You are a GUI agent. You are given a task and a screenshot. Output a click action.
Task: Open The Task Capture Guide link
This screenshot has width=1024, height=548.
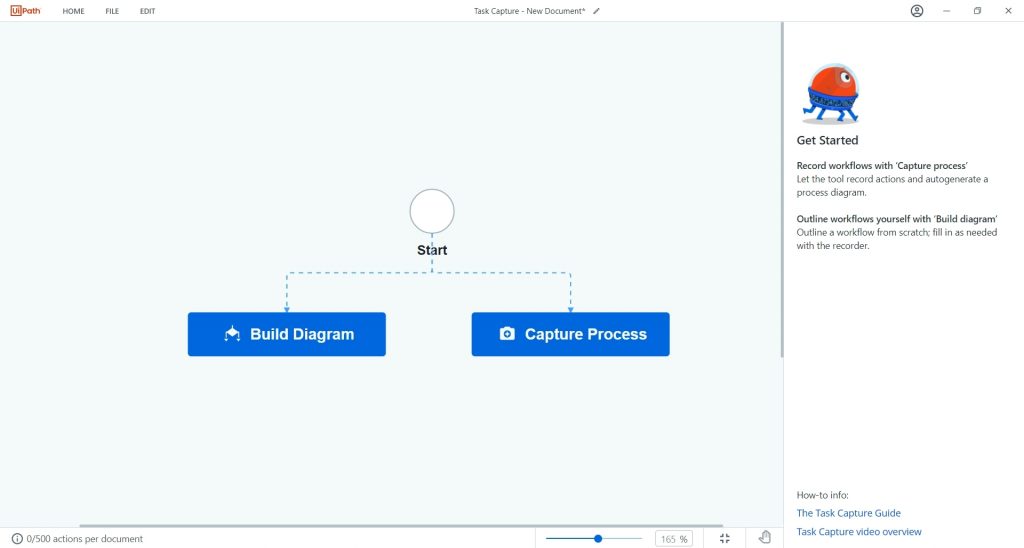[848, 513]
